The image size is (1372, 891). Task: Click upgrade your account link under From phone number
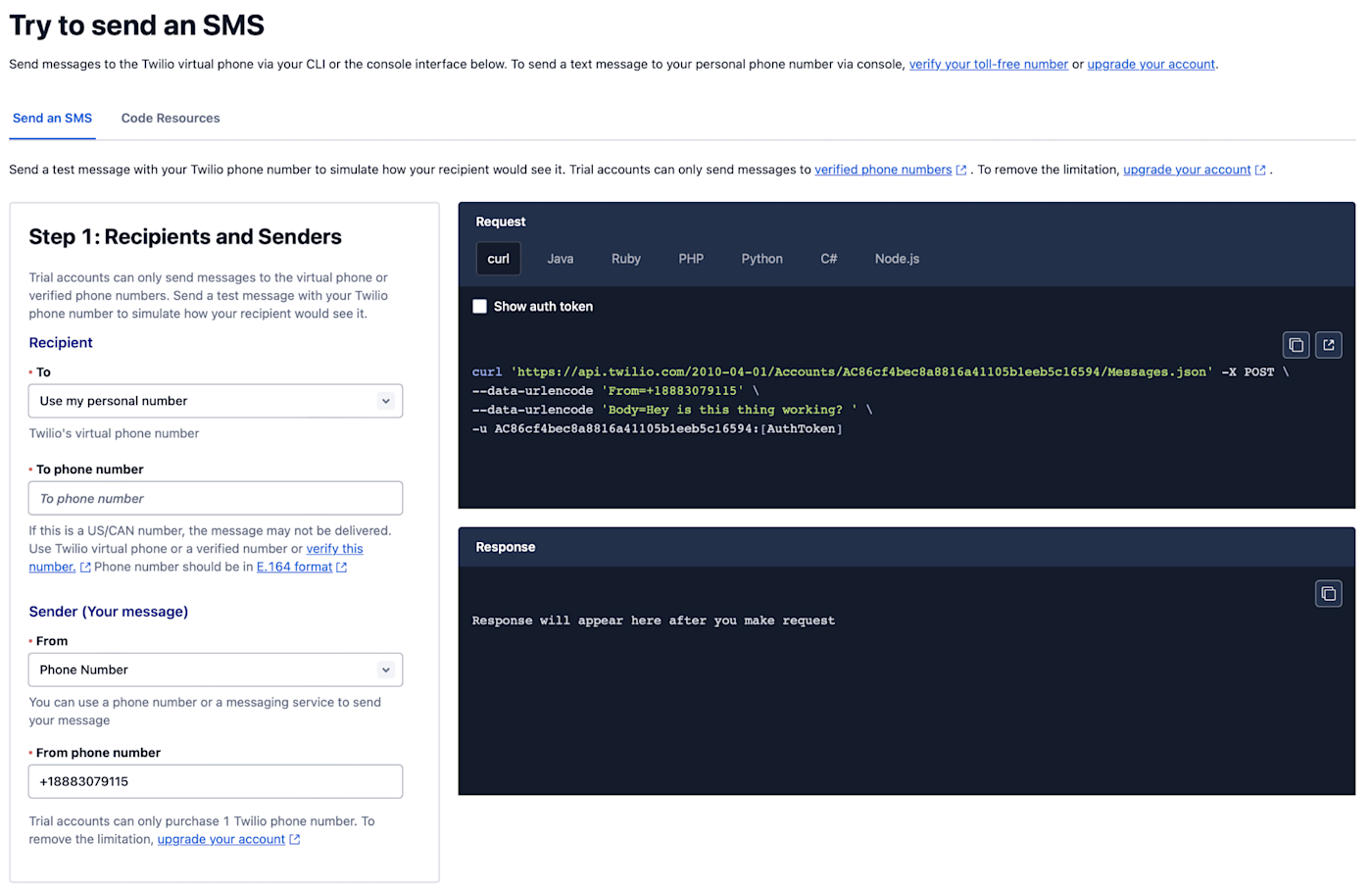point(221,840)
